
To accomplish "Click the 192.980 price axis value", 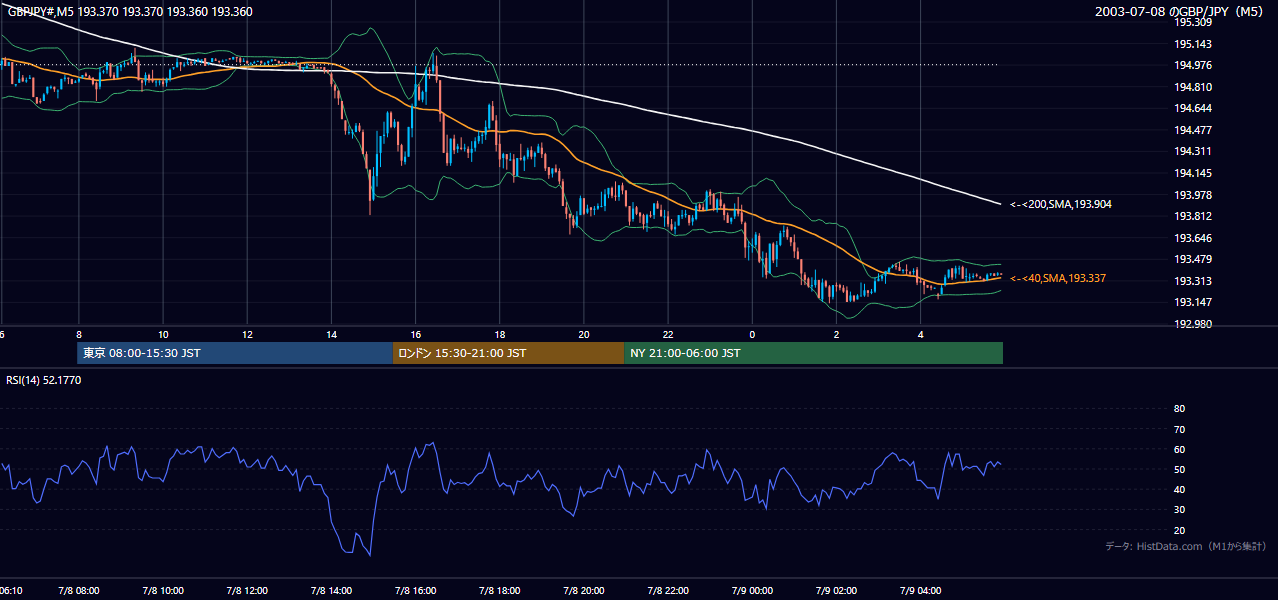I will pyautogui.click(x=1193, y=324).
